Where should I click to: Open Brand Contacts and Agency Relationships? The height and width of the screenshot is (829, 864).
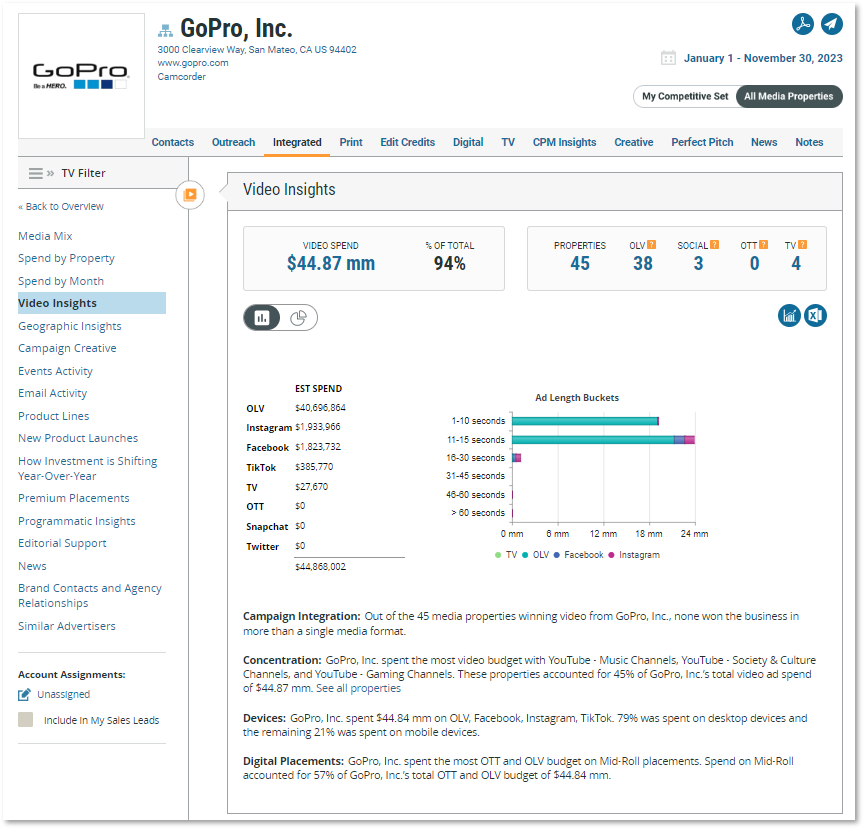[x=90, y=596]
